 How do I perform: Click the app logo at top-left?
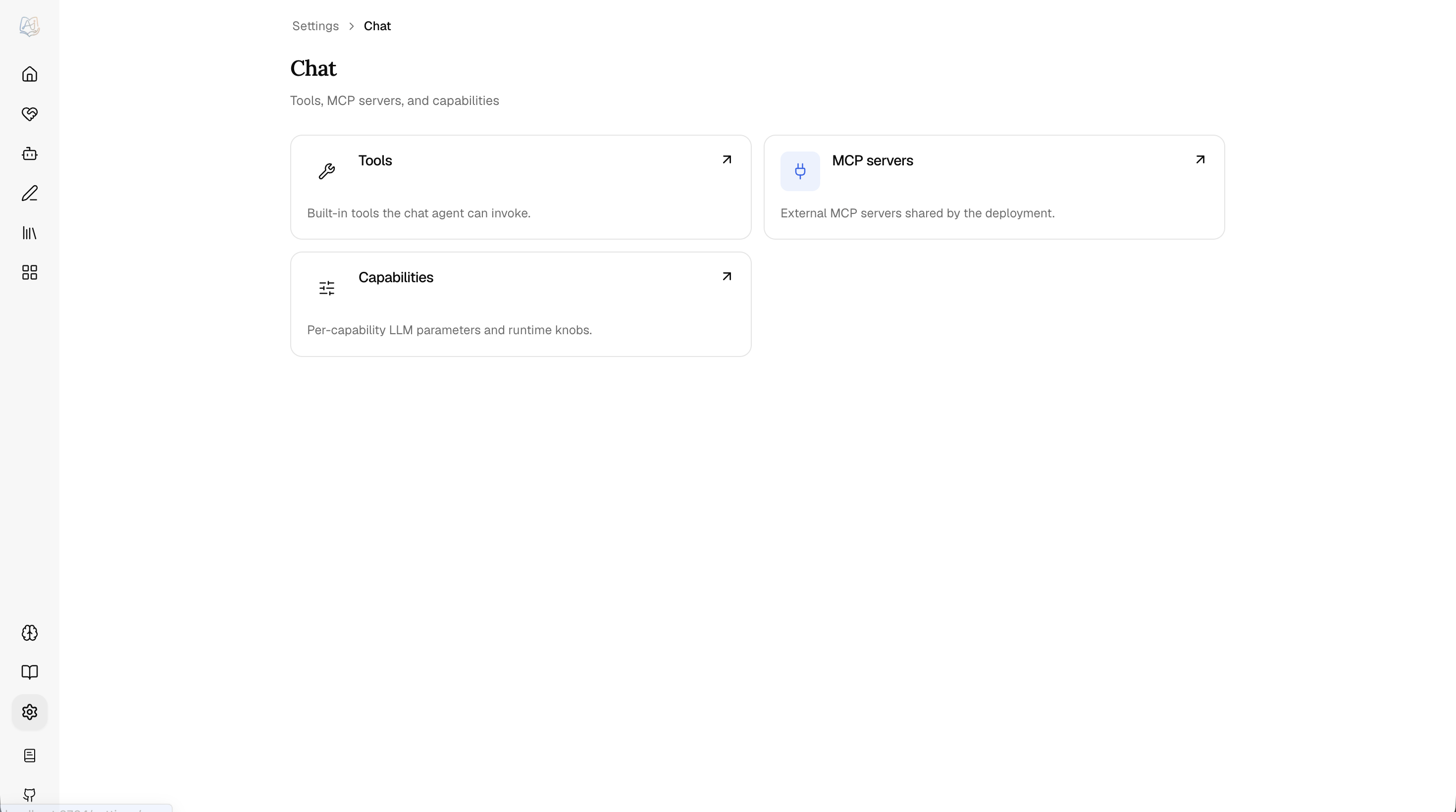(x=29, y=26)
